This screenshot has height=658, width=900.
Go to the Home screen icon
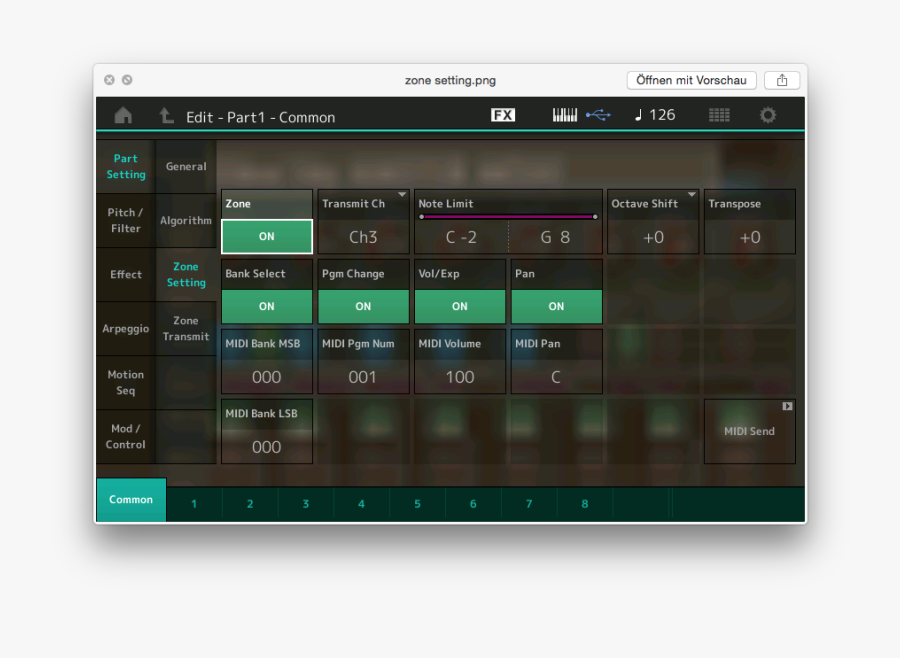[x=123, y=116]
